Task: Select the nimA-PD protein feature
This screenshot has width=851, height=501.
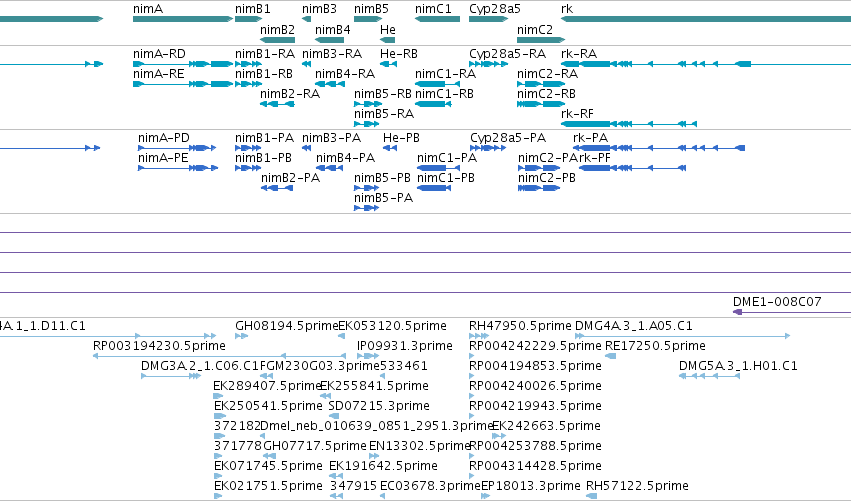Action: [x=177, y=148]
